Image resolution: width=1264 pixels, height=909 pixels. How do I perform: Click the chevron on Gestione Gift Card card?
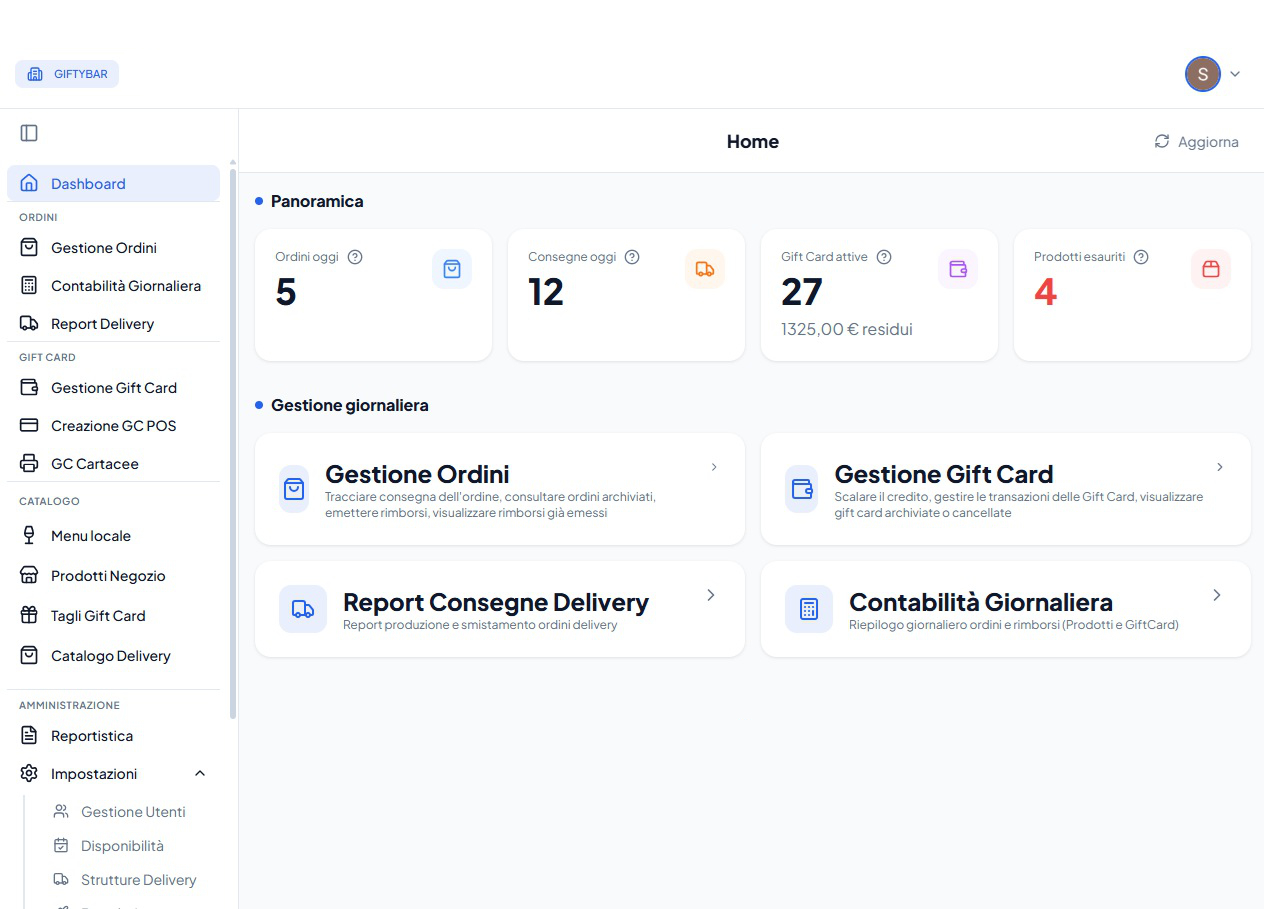tap(1220, 467)
